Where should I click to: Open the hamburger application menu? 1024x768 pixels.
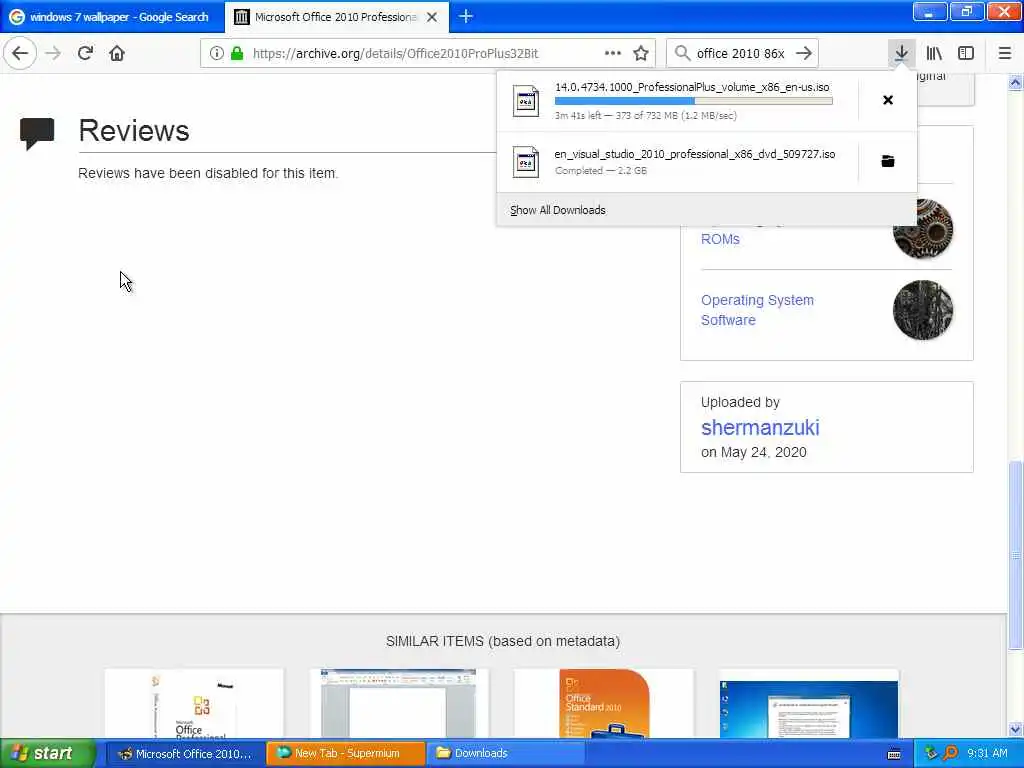tap(1004, 54)
